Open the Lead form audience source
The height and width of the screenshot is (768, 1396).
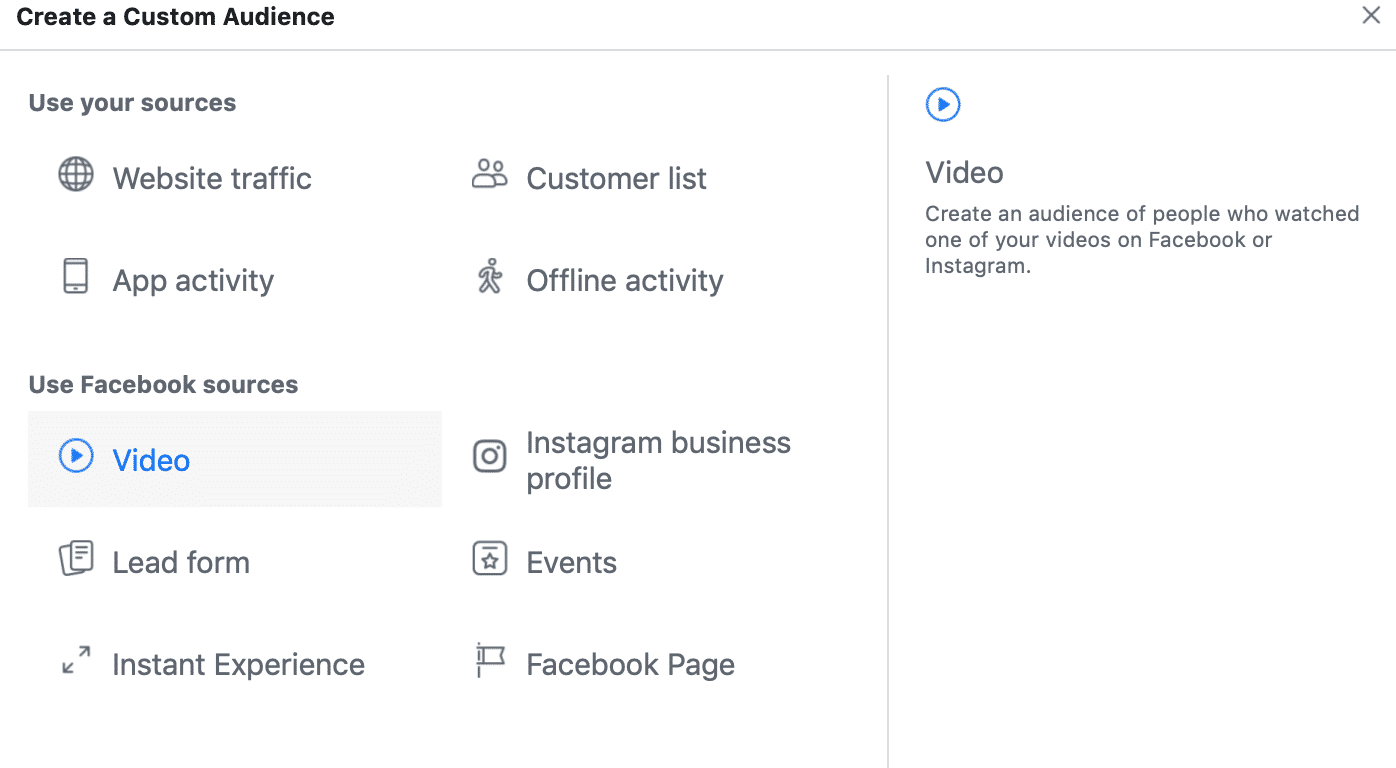(x=181, y=561)
